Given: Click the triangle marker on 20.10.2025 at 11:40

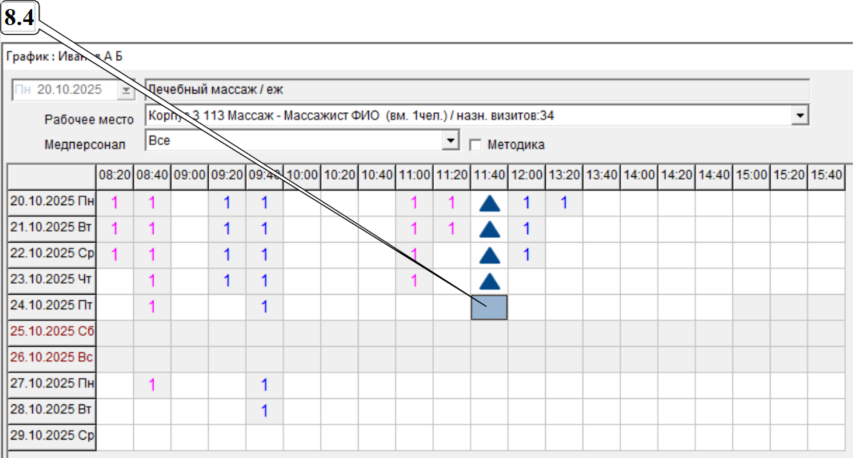Looking at the screenshot, I should pyautogui.click(x=489, y=203).
